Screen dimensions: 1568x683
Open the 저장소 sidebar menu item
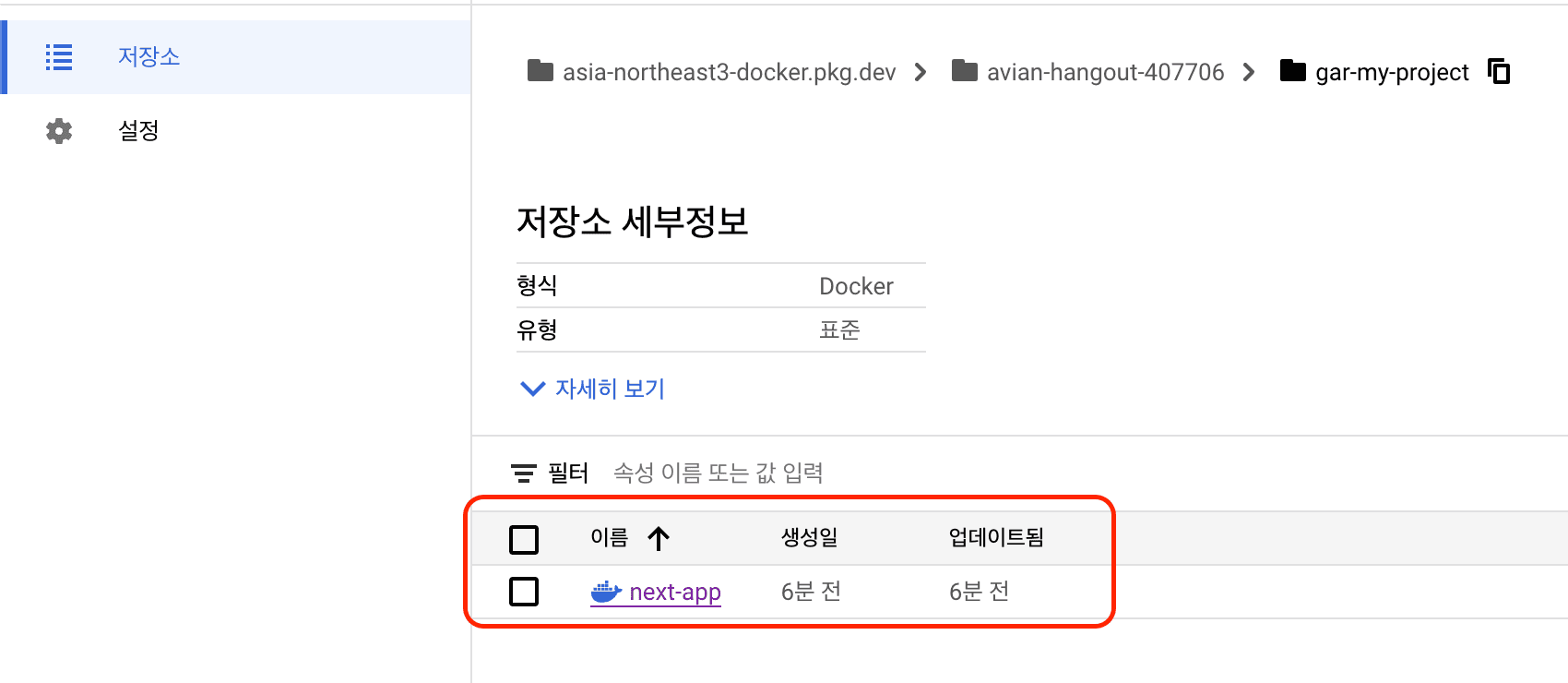coord(148,57)
